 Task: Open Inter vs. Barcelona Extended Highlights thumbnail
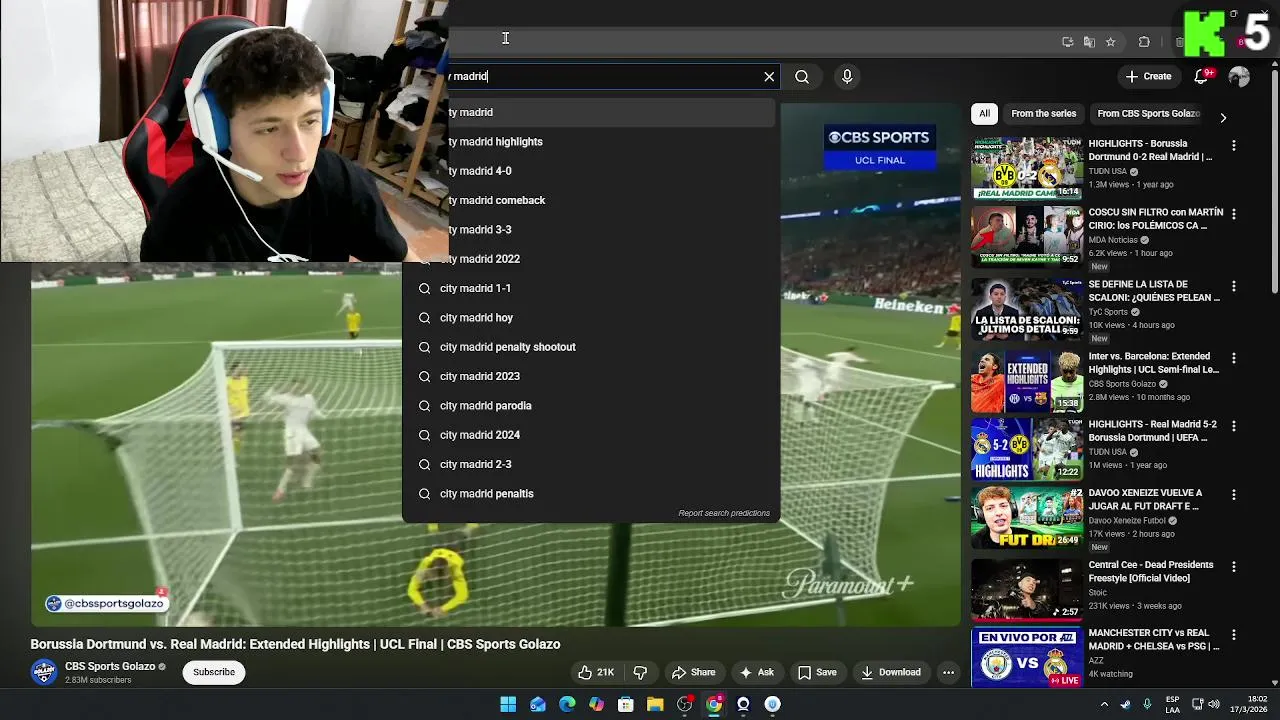point(1027,380)
